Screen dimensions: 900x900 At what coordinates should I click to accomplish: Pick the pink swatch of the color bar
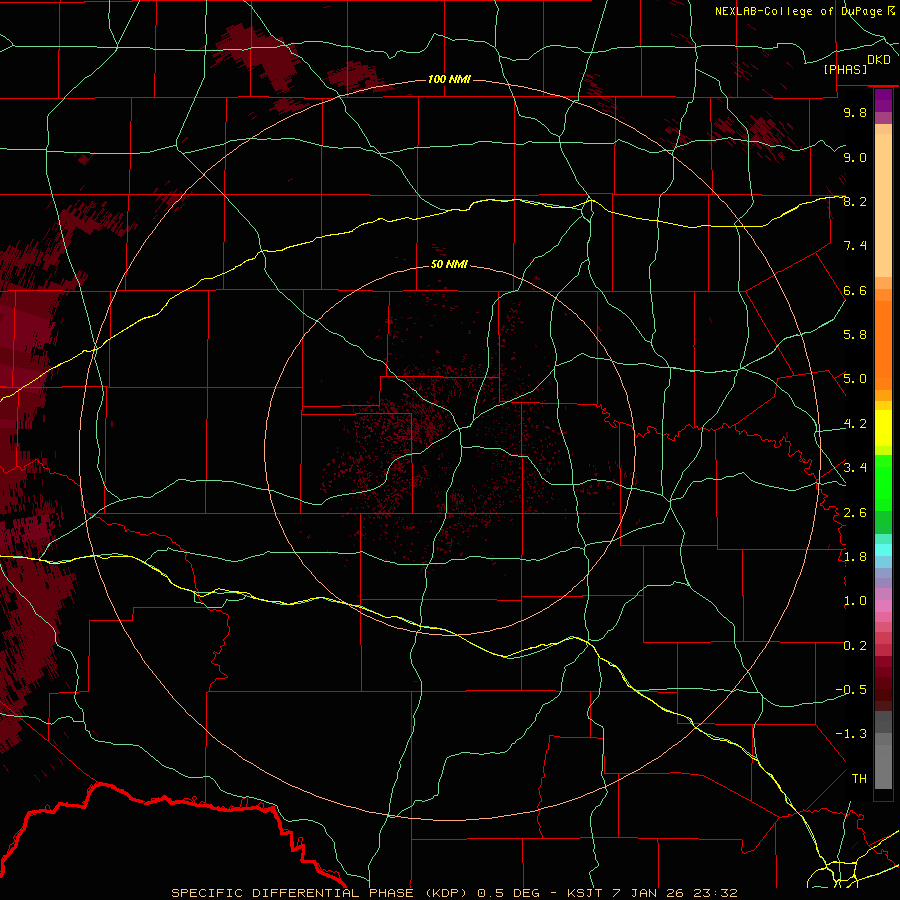point(883,606)
